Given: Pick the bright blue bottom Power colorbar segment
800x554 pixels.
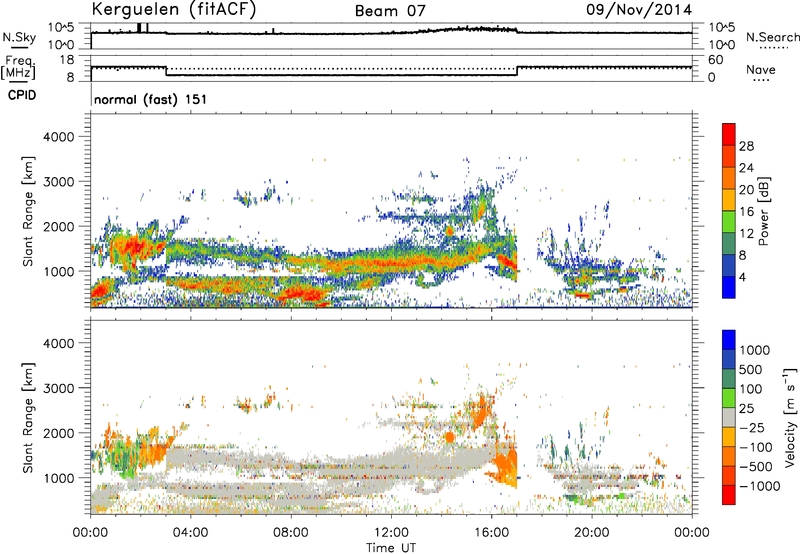Looking at the screenshot, I should [x=729, y=287].
